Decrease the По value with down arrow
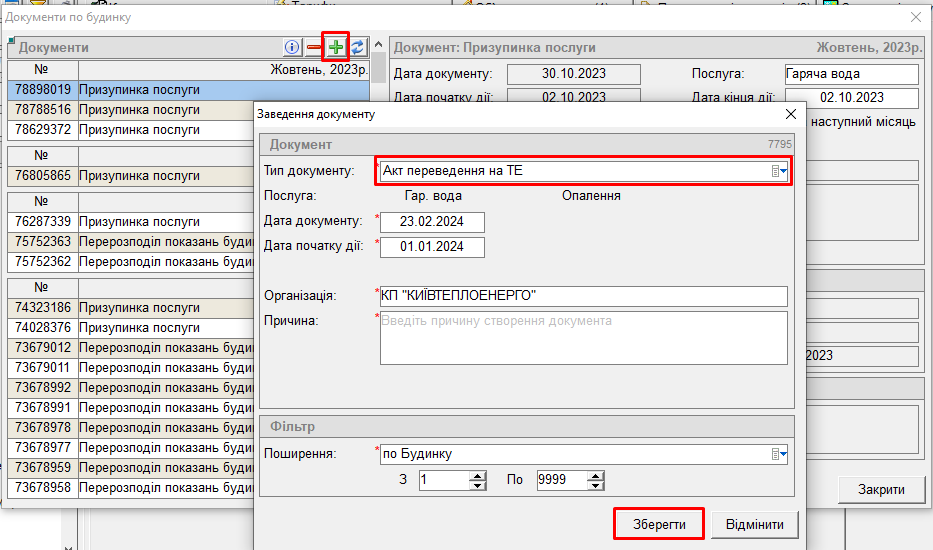This screenshot has height=550, width=933. coord(596,485)
